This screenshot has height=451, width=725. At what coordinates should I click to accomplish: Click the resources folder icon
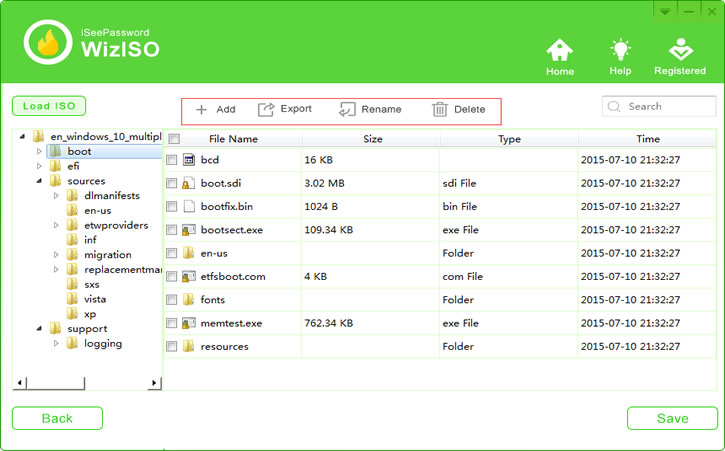189,346
